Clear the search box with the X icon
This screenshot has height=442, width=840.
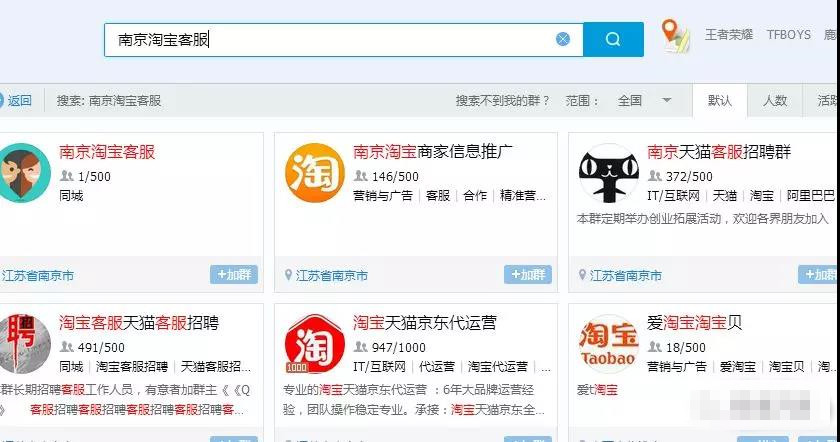562,39
